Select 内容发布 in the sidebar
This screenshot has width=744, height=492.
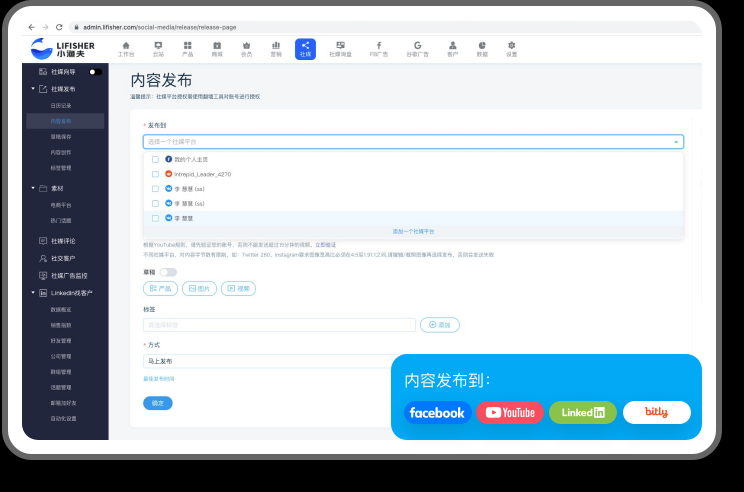[x=65, y=121]
